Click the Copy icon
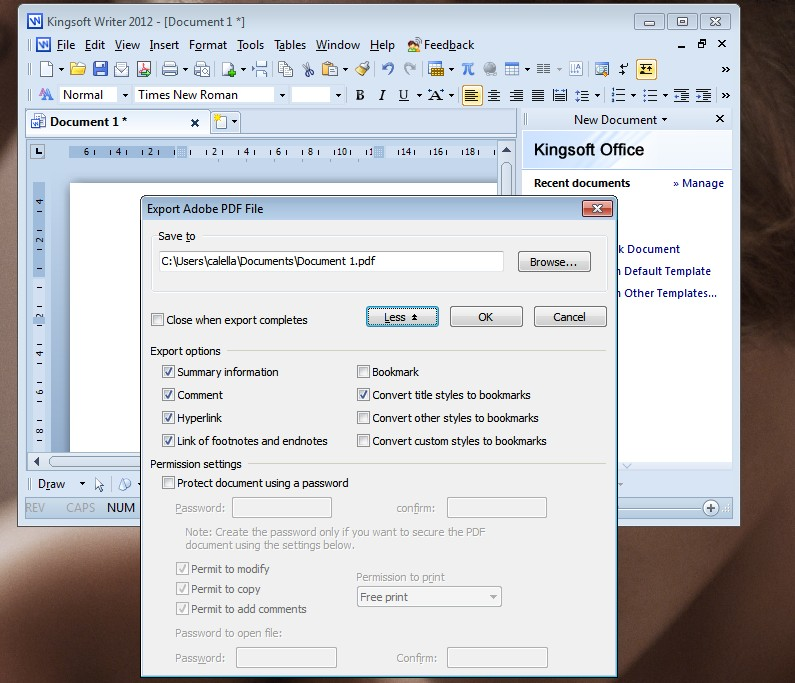 285,69
